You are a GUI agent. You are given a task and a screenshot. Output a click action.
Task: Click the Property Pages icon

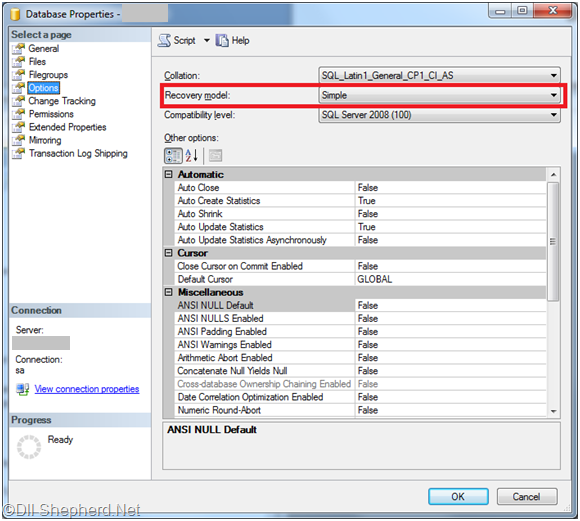[x=215, y=156]
